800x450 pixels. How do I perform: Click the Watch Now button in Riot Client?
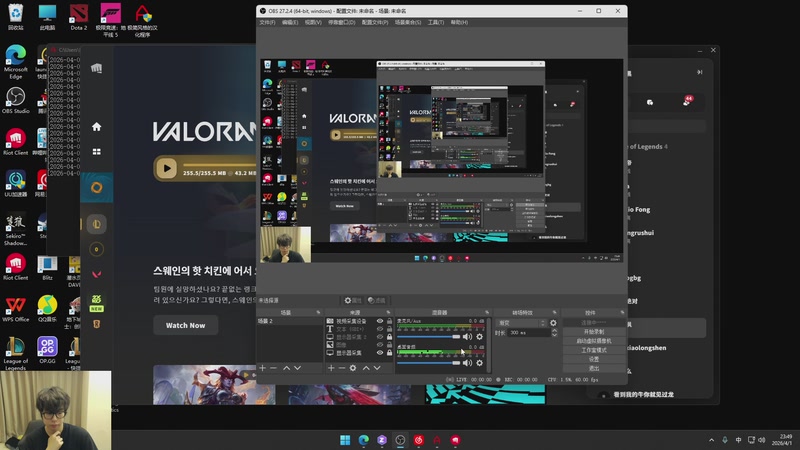[186, 325]
